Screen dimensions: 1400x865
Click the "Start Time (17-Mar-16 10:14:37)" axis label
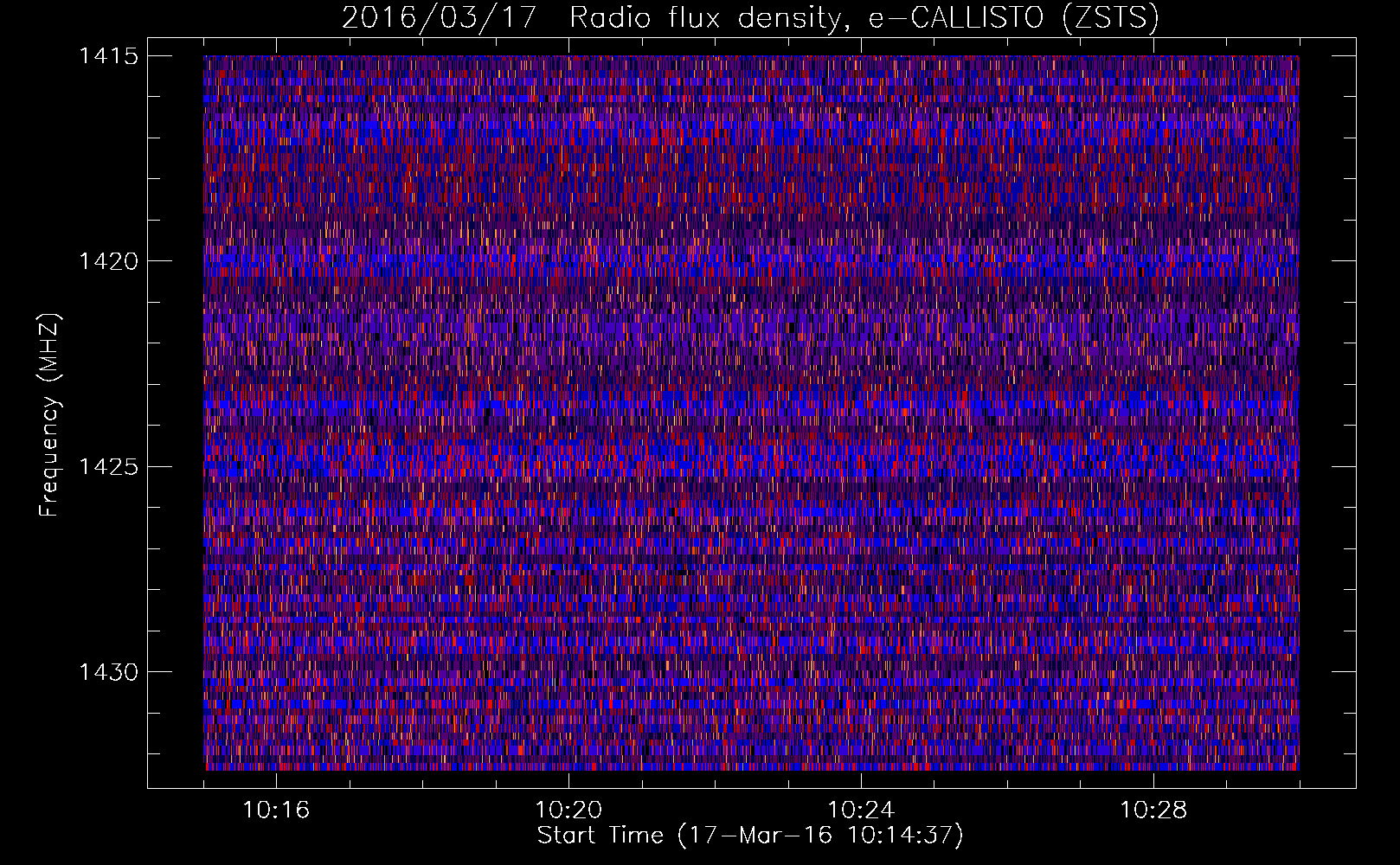point(750,836)
